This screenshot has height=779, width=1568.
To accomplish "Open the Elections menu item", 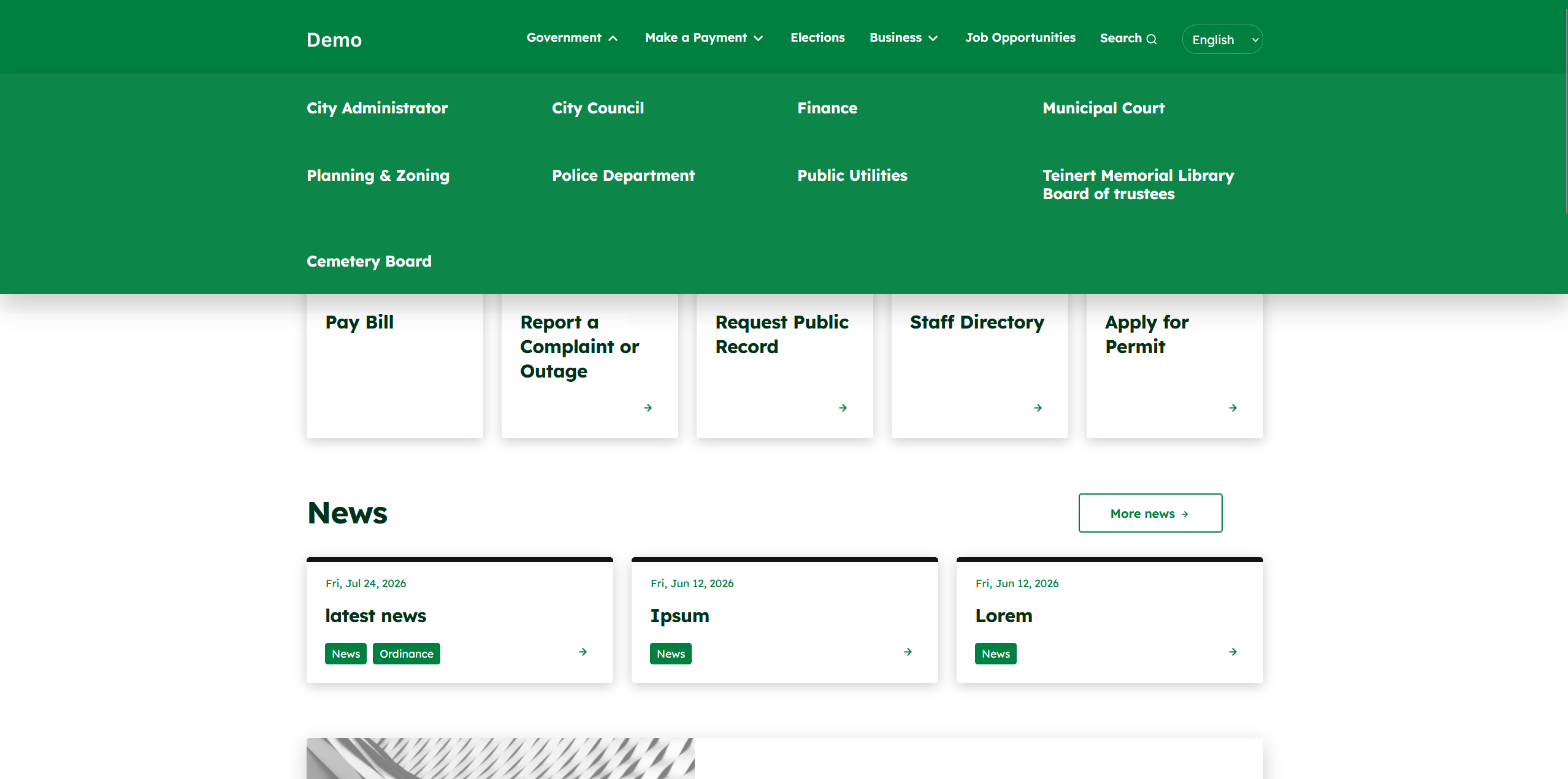I will click(817, 37).
